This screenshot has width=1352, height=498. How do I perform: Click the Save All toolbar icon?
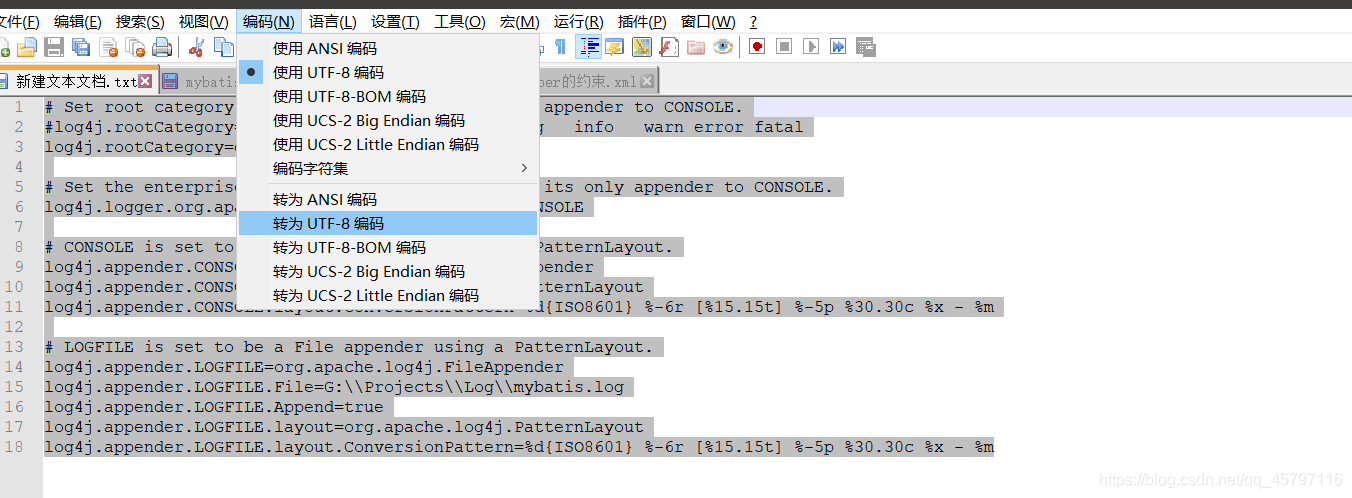(x=81, y=47)
